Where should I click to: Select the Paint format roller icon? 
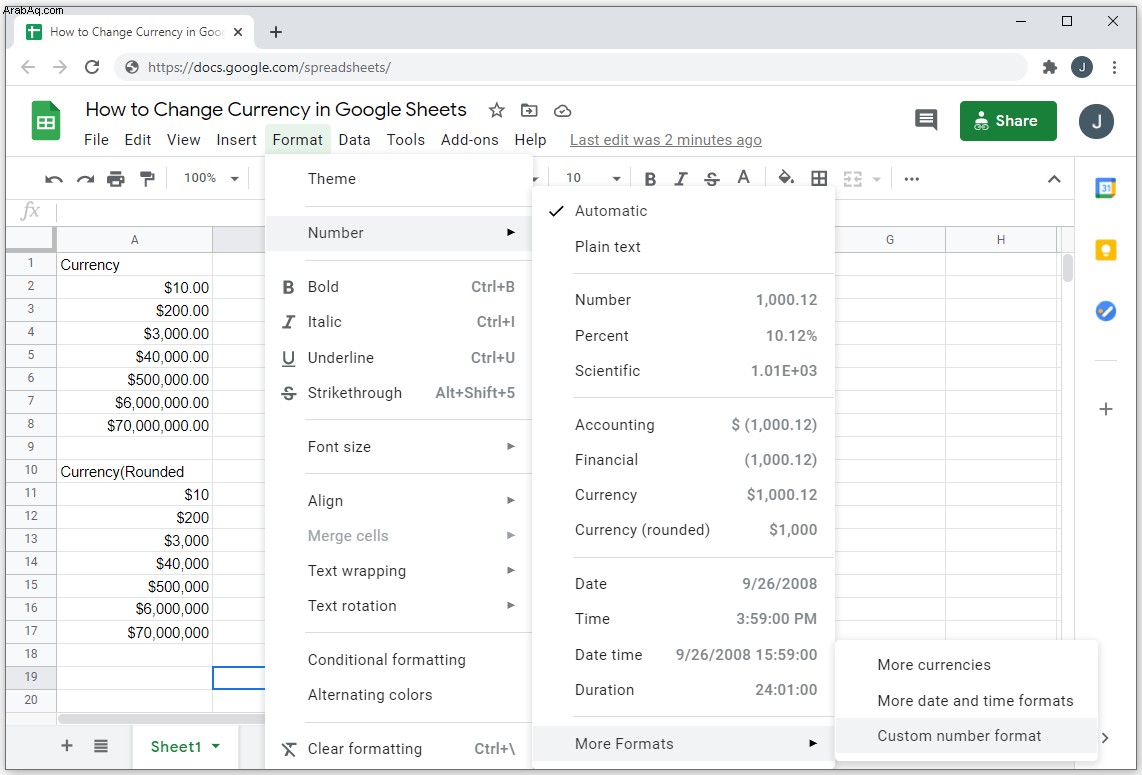147,178
